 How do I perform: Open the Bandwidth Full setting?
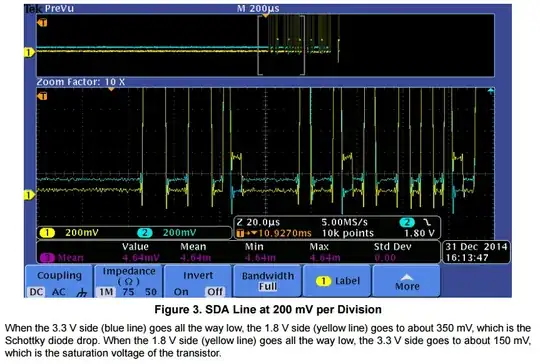point(268,281)
